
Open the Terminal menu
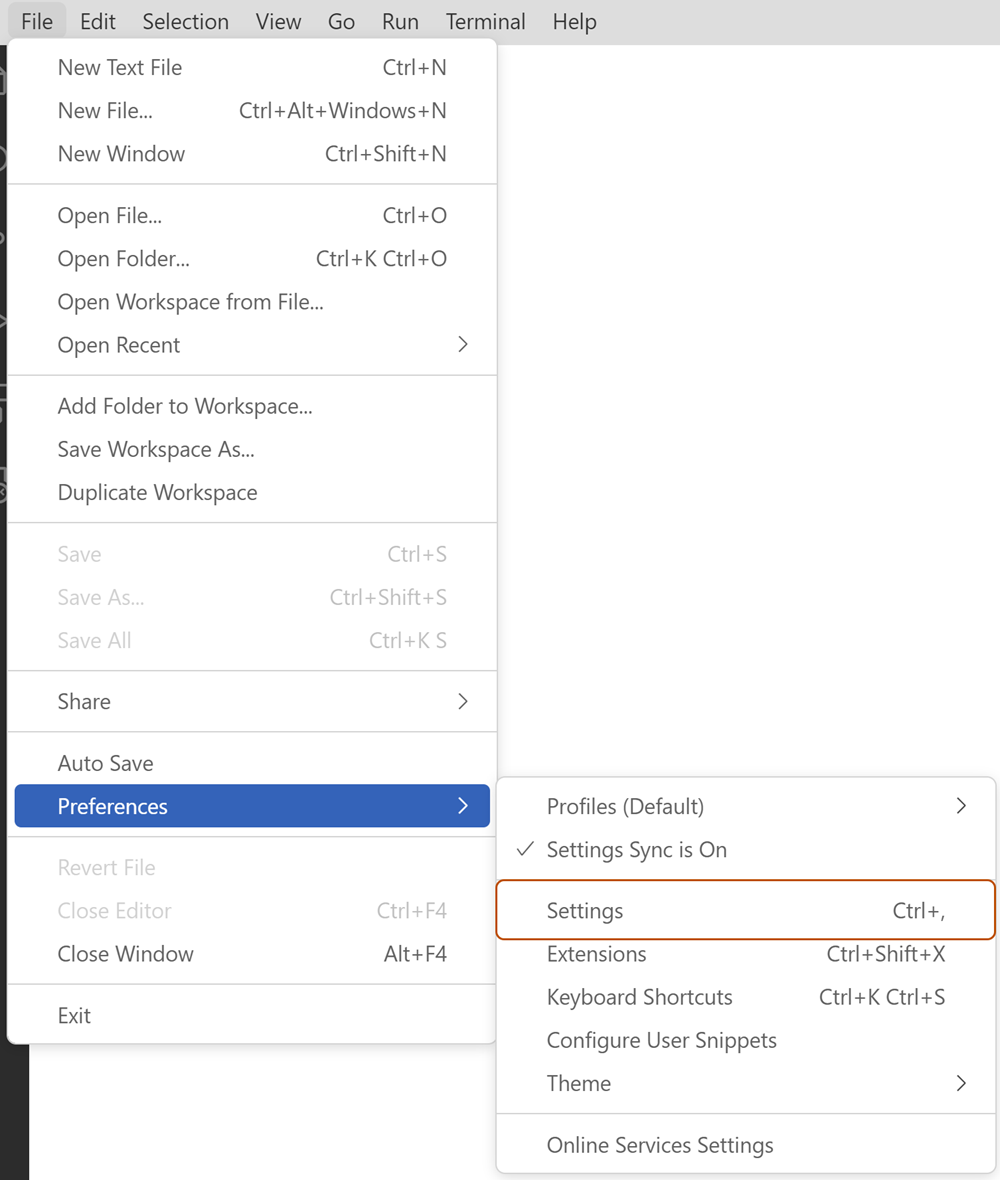click(x=485, y=21)
